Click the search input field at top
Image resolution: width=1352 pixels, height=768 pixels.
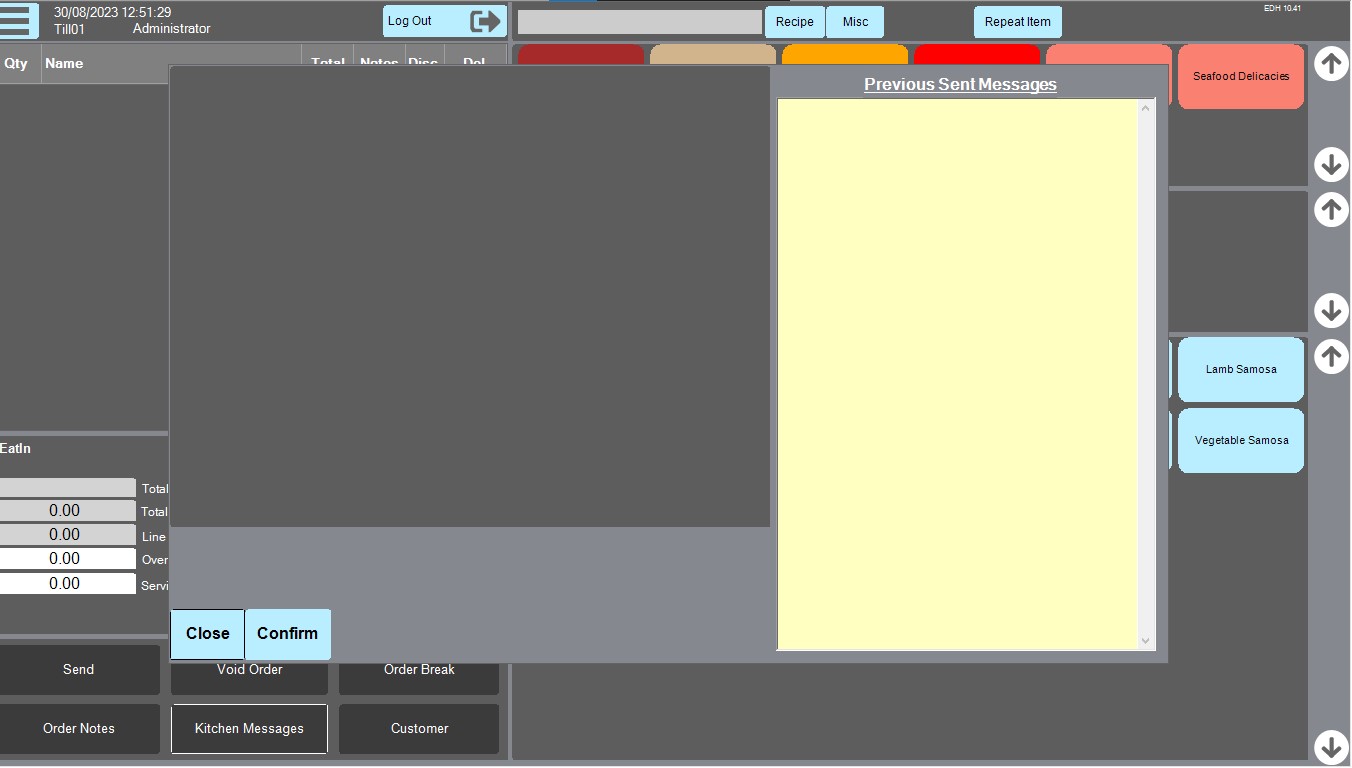click(x=639, y=22)
